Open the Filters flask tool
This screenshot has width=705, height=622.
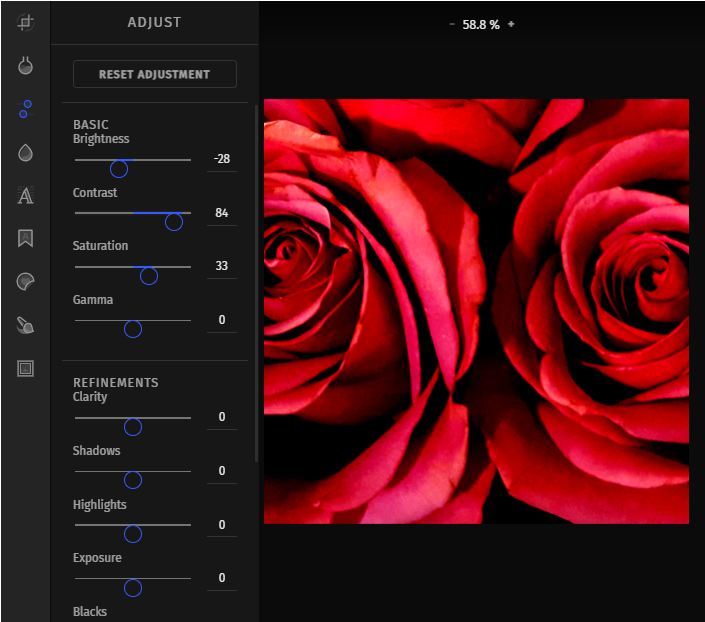point(25,65)
